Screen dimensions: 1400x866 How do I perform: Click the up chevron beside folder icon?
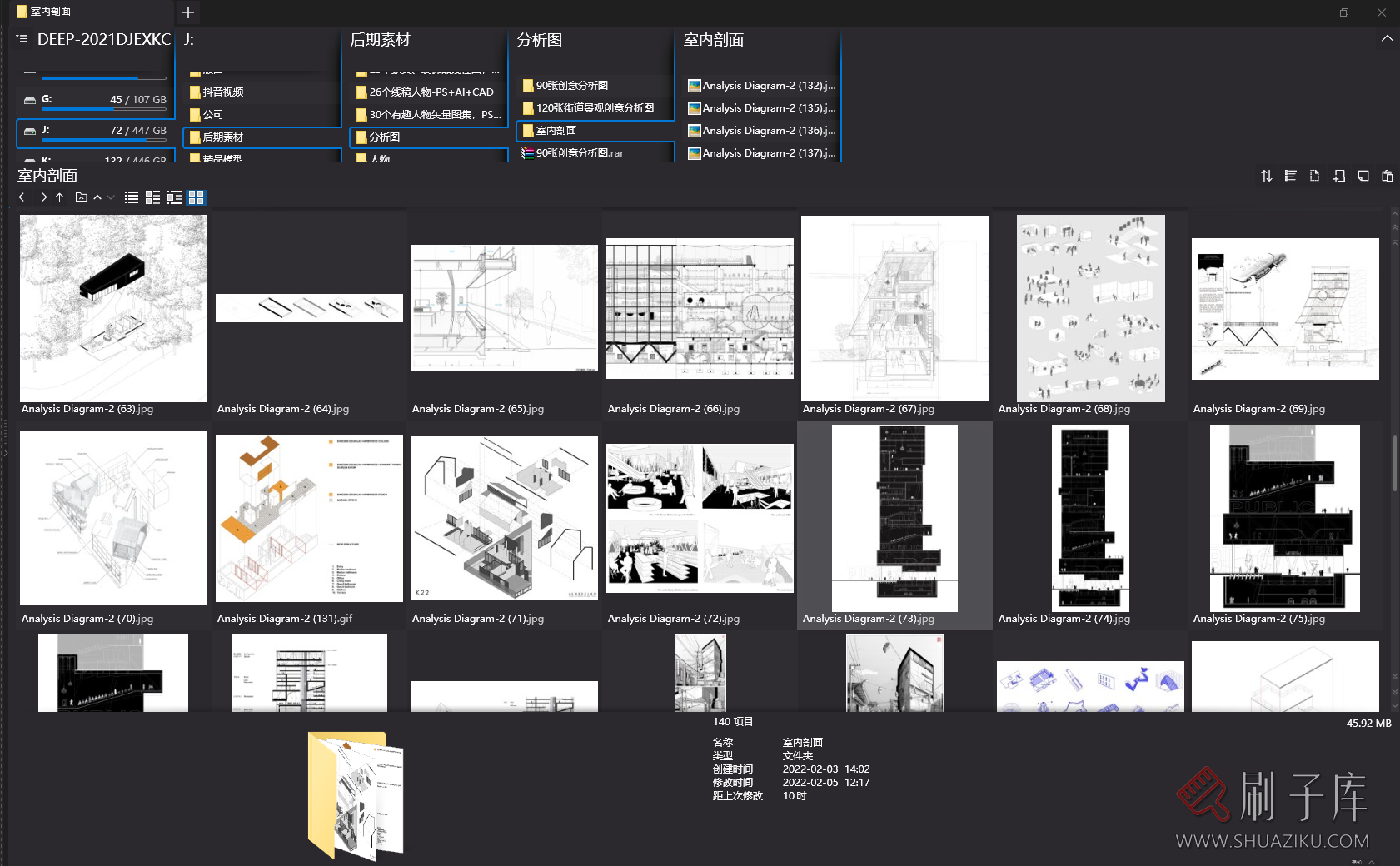coord(97,197)
